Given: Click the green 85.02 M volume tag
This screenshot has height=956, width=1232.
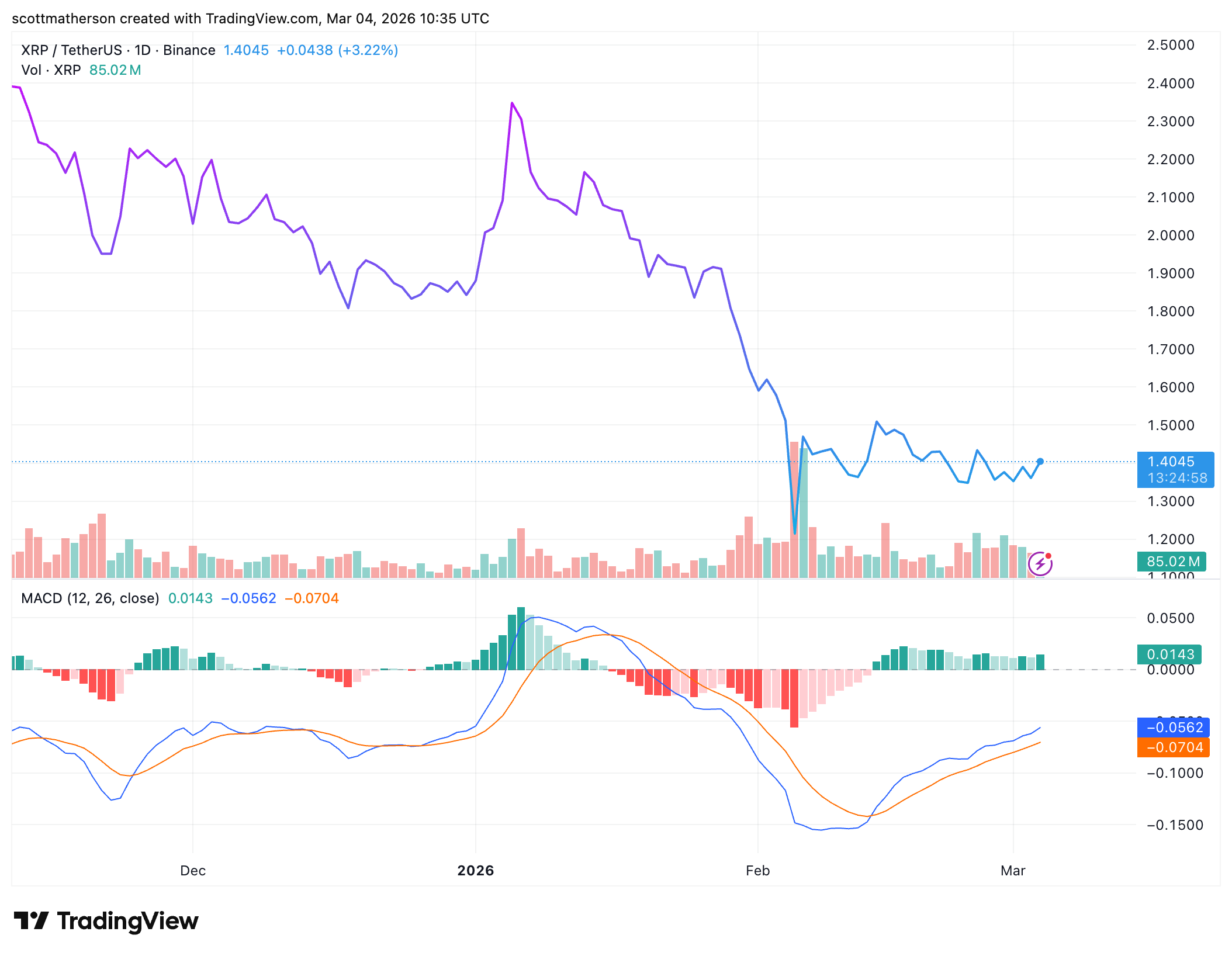Looking at the screenshot, I should pyautogui.click(x=1172, y=562).
